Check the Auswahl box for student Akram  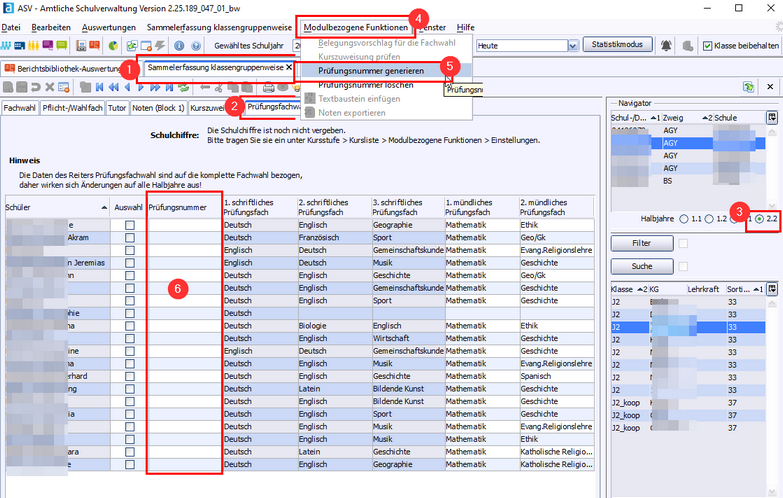point(129,240)
